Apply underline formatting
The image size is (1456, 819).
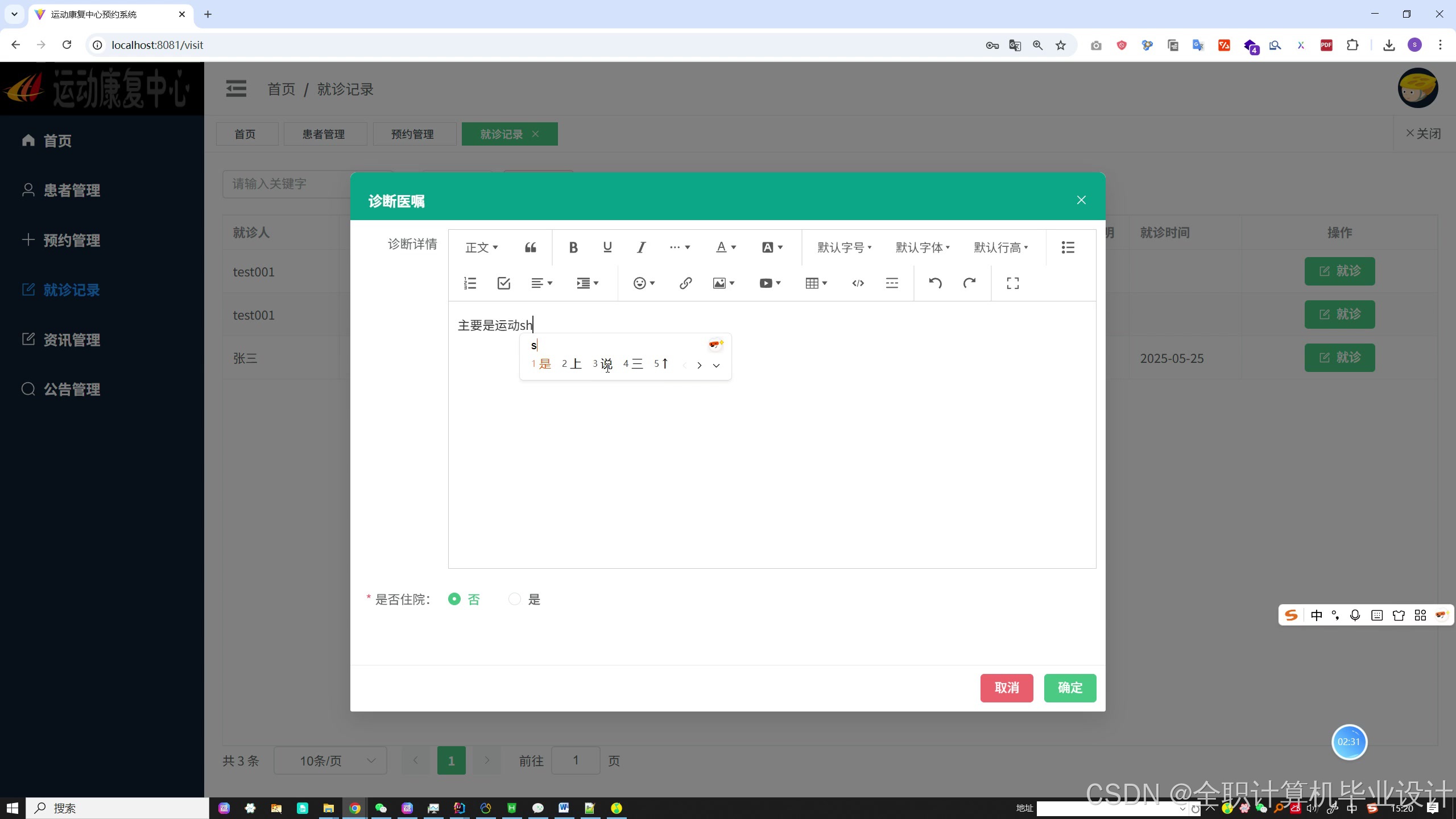(x=607, y=247)
